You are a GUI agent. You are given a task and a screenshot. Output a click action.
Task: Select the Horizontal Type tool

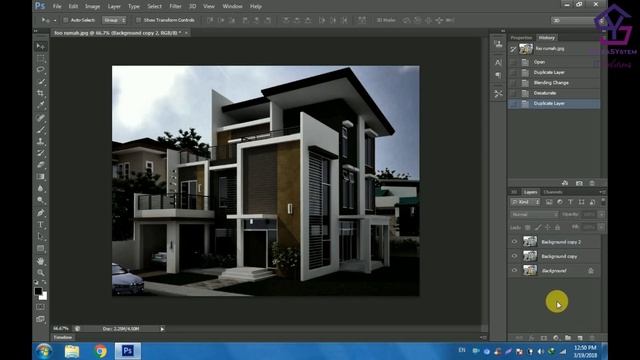(40, 225)
